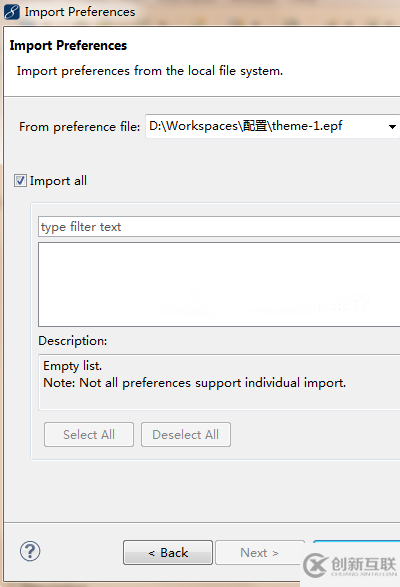
Task: Click the Select All button
Action: pos(89,435)
